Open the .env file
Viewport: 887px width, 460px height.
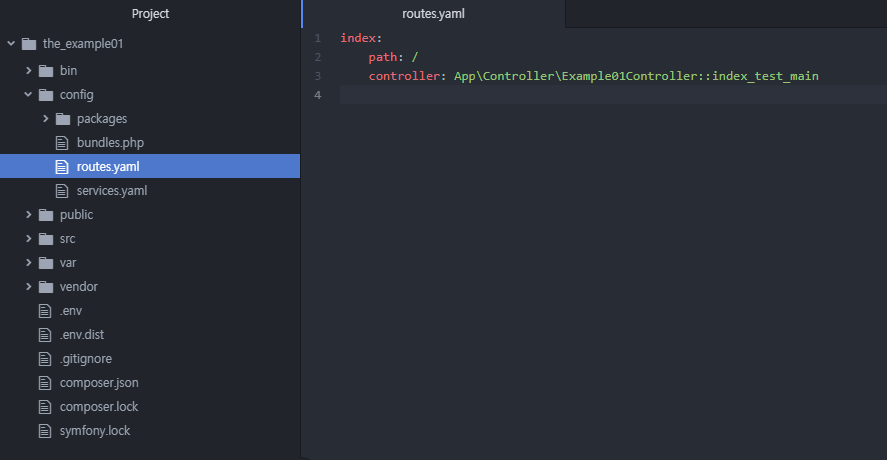[70, 311]
